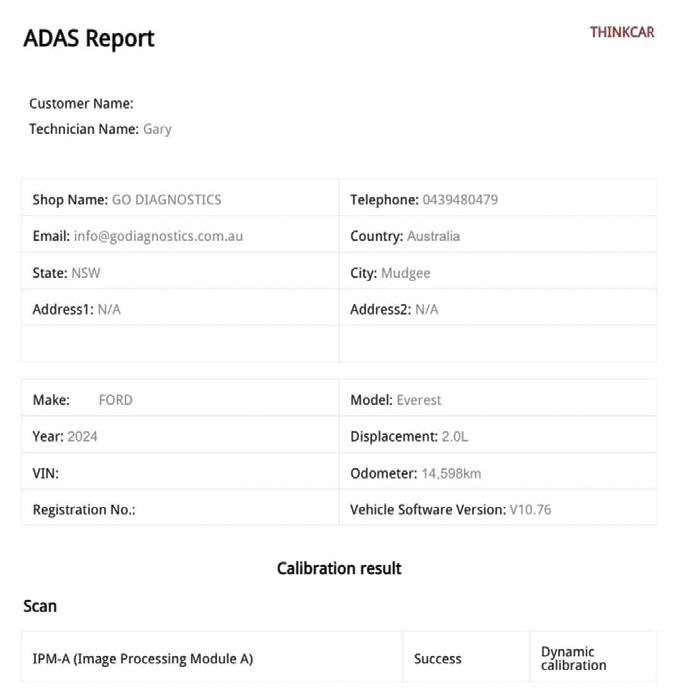Click the THINKCAR logo
This screenshot has height=695, width=678.
coord(622,32)
